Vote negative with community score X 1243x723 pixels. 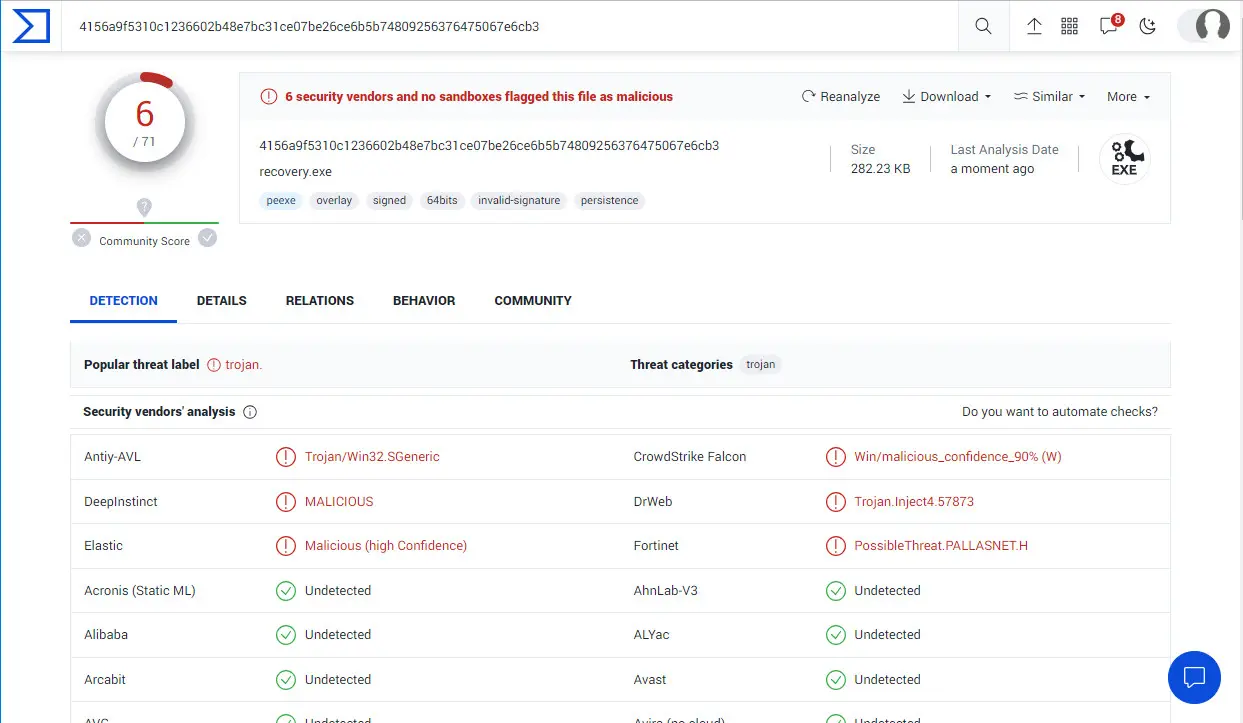(81, 238)
